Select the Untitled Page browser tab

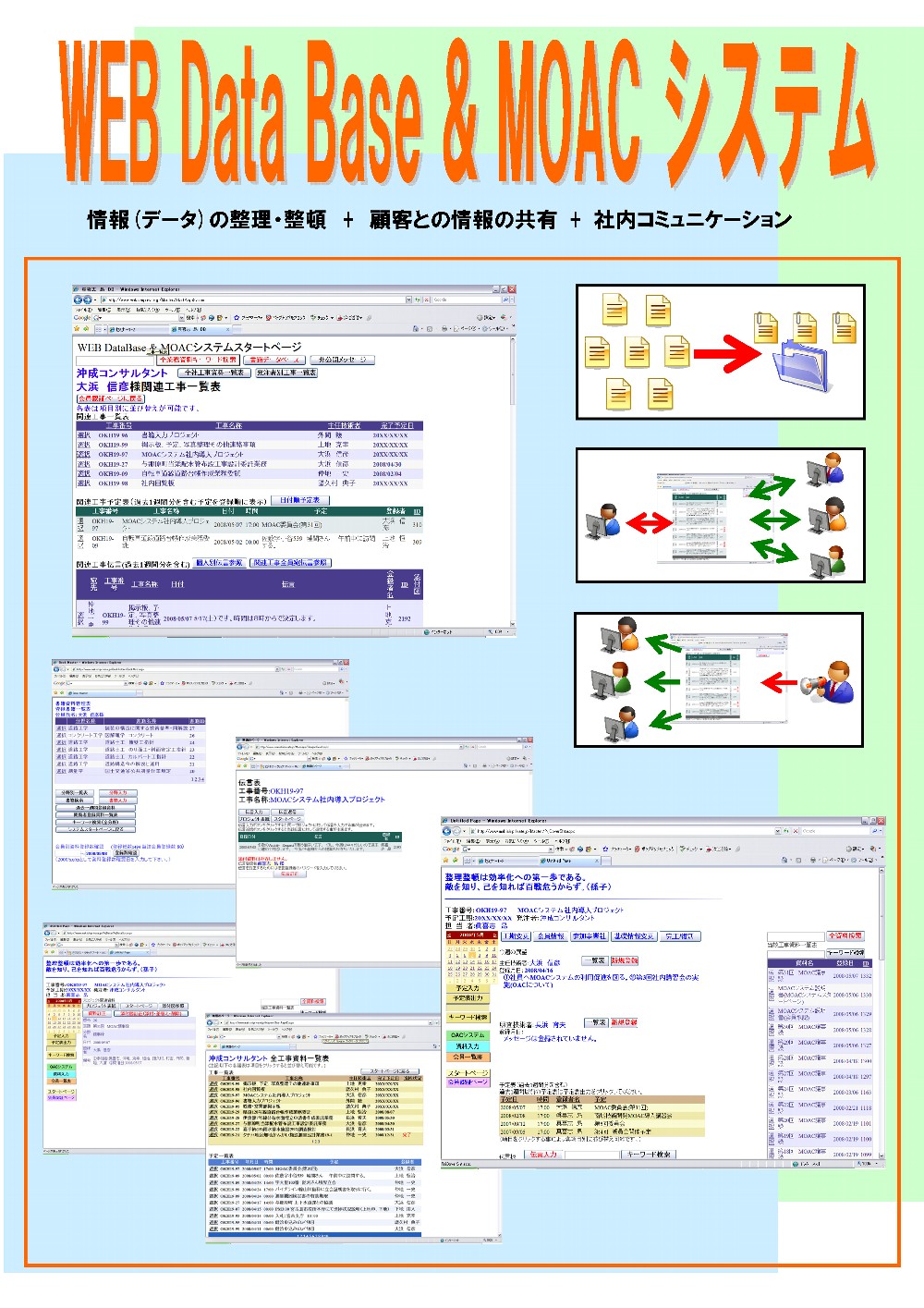click(x=557, y=860)
